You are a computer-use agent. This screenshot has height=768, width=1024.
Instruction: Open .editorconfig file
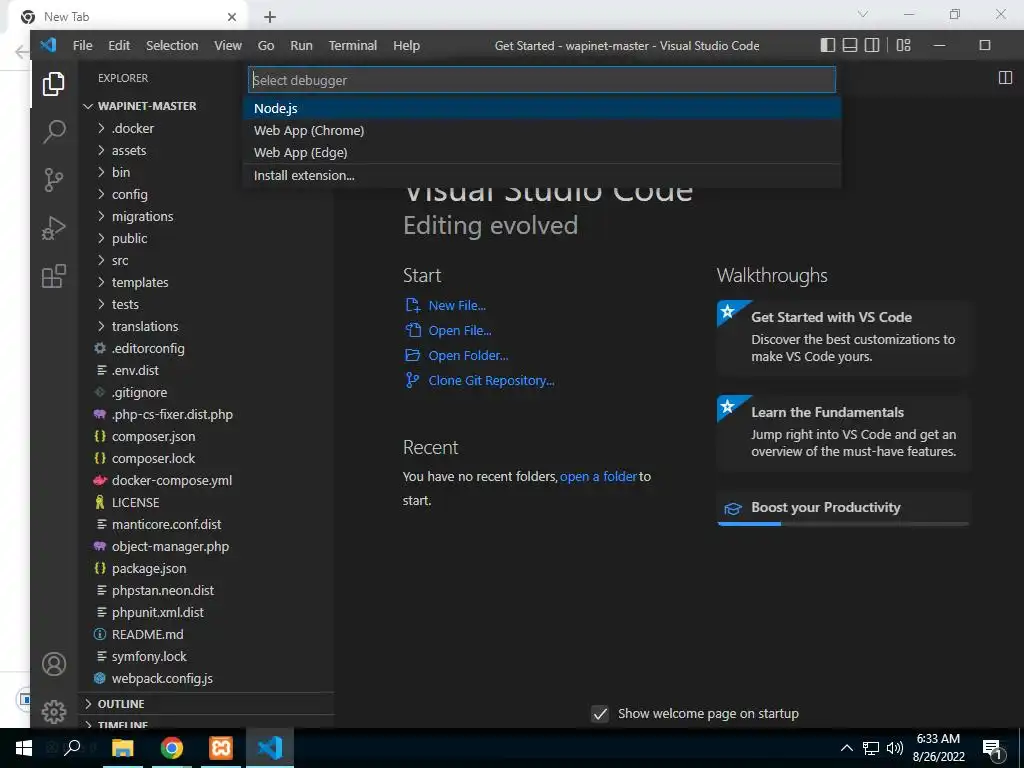(148, 348)
